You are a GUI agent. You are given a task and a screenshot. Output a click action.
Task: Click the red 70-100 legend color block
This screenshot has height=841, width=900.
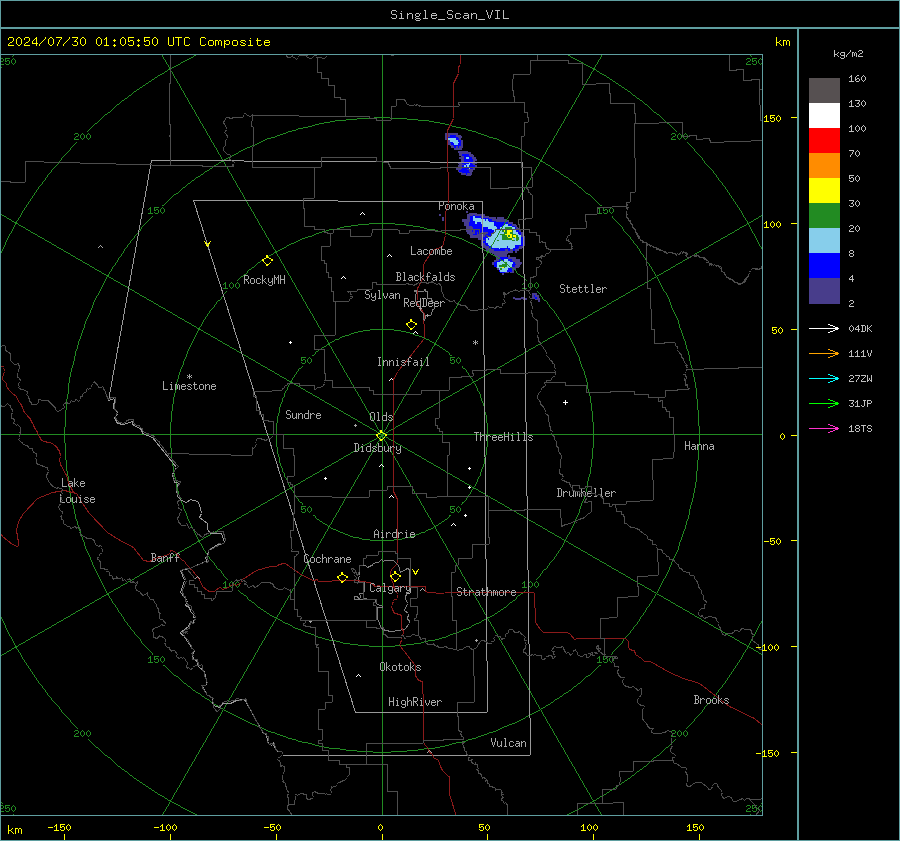(x=824, y=141)
